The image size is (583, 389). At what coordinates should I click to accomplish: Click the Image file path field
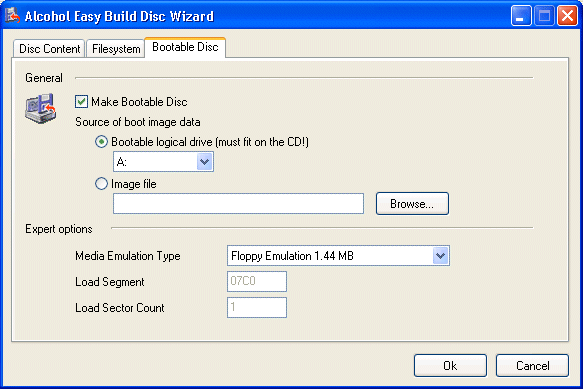click(238, 203)
